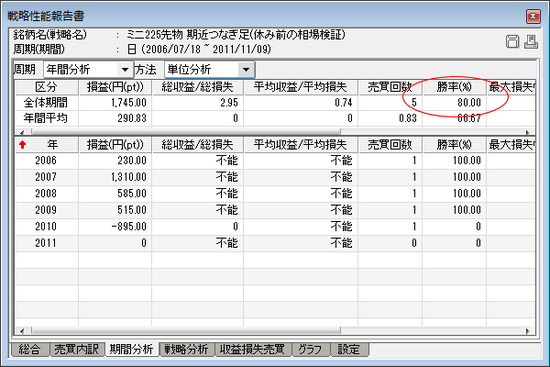
Task: Select the 2011 year row
Action: (275, 243)
